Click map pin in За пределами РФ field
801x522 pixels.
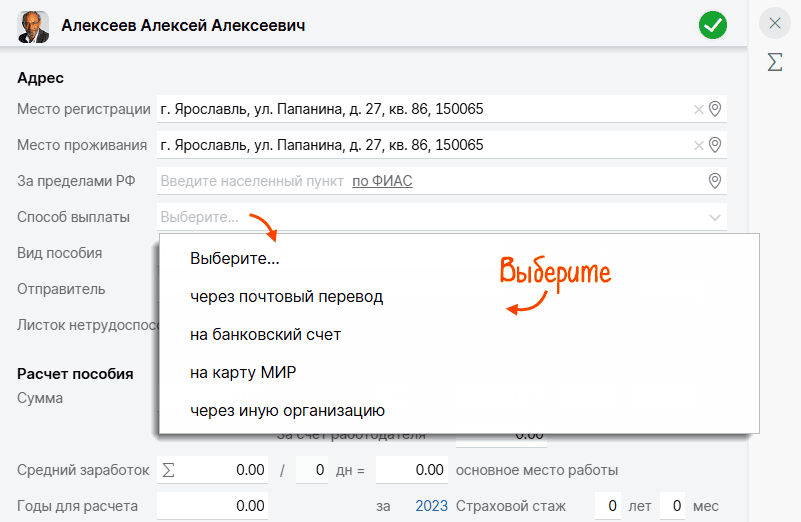tap(715, 181)
